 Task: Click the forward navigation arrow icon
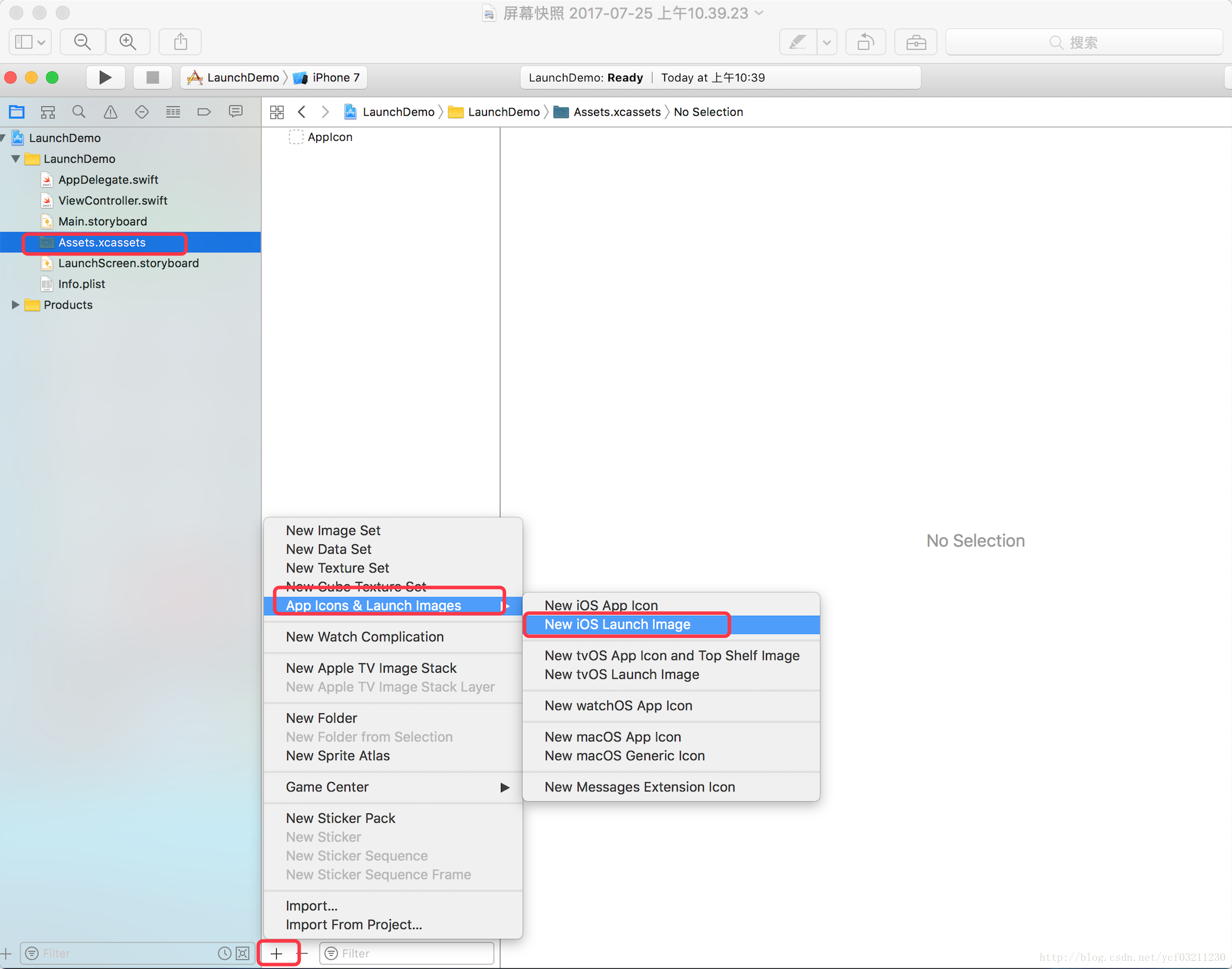coord(326,111)
